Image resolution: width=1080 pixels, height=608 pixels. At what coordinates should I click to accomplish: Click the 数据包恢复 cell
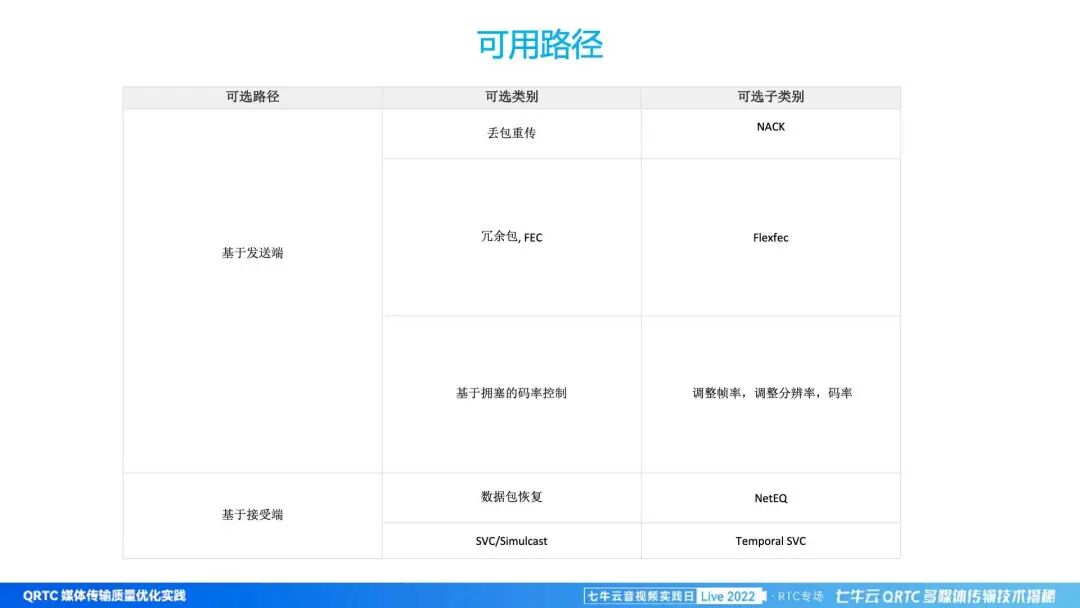(511, 496)
